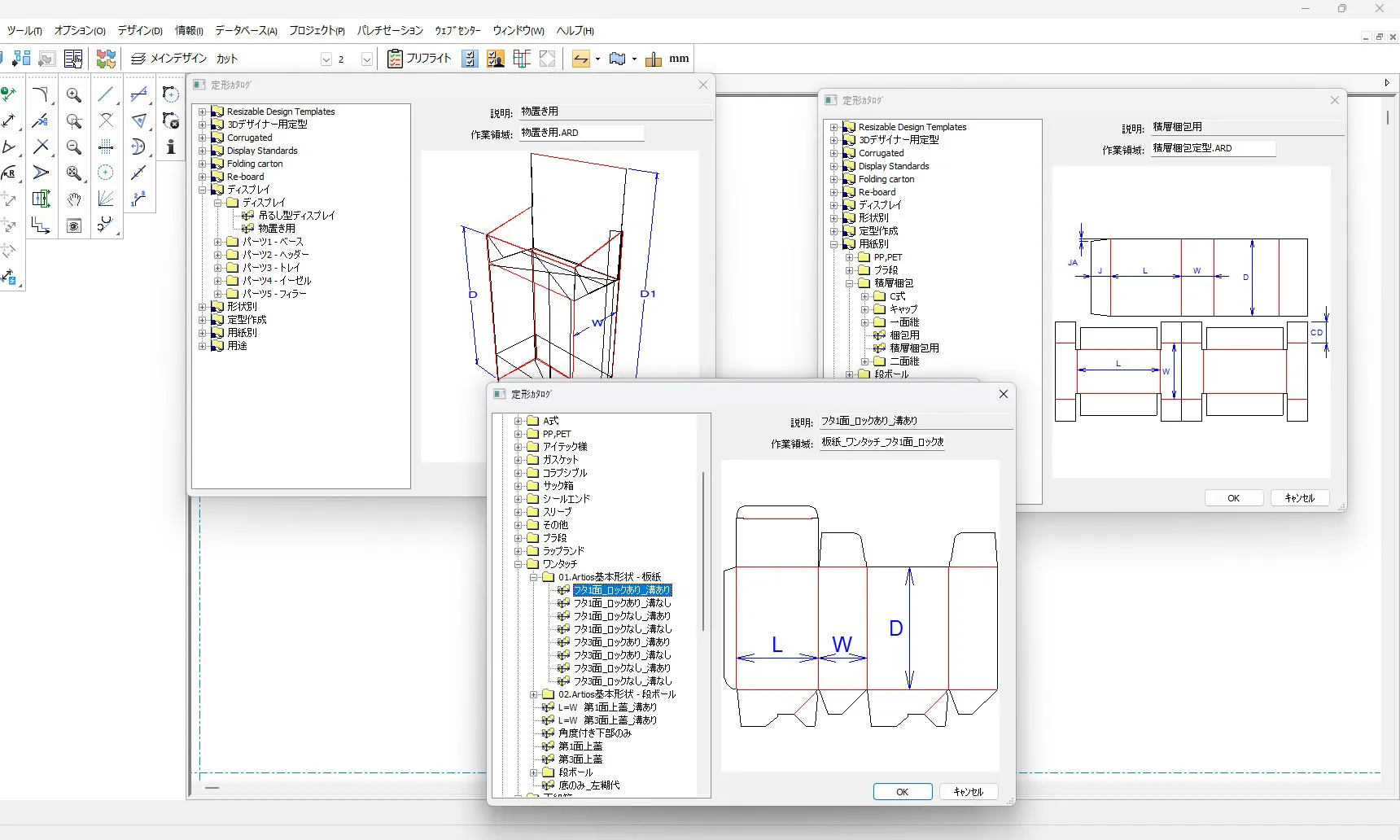1400x840 pixels.
Task: Open the view mode eye icon
Action: point(73,225)
